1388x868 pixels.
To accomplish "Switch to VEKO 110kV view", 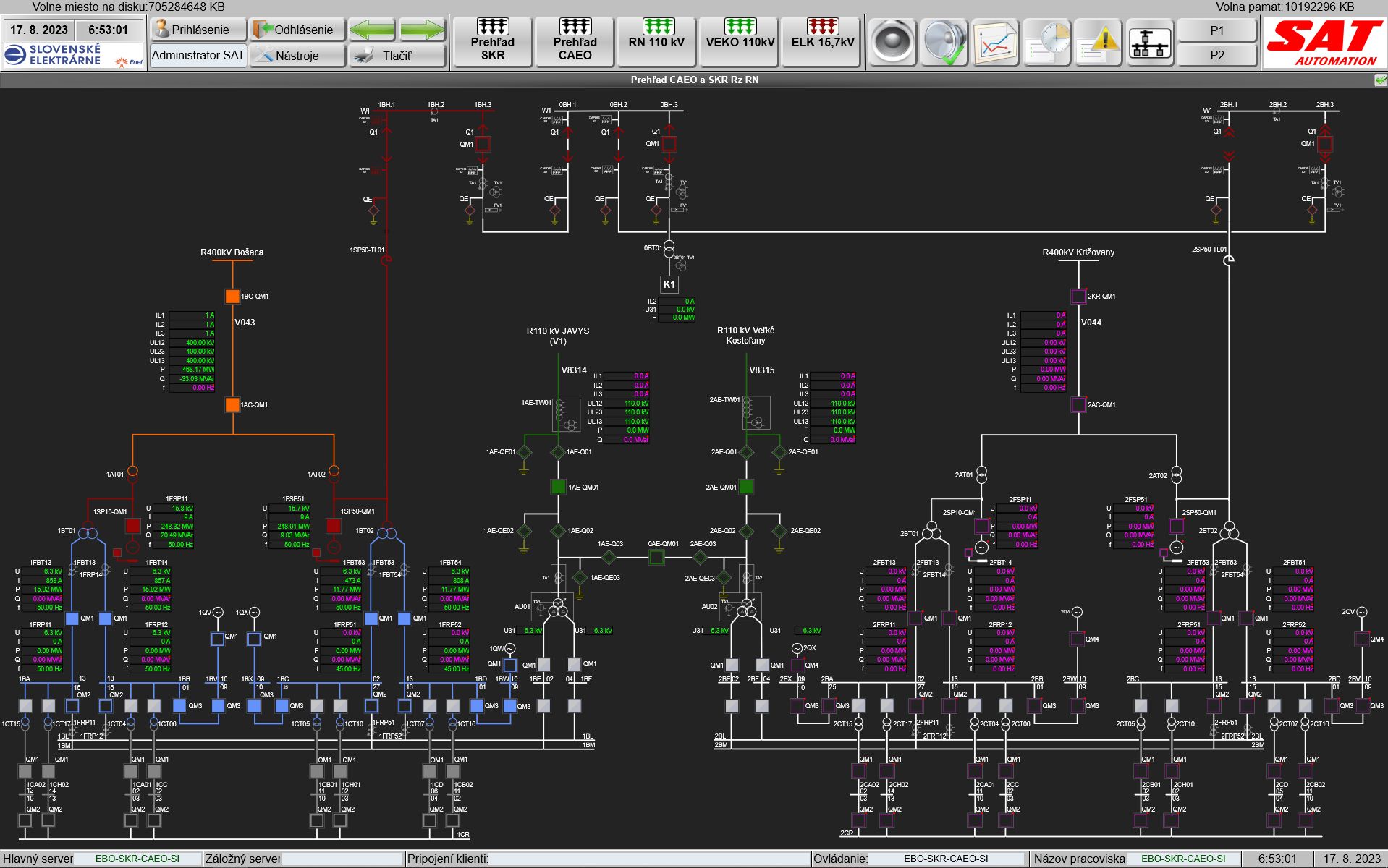I will click(x=740, y=42).
